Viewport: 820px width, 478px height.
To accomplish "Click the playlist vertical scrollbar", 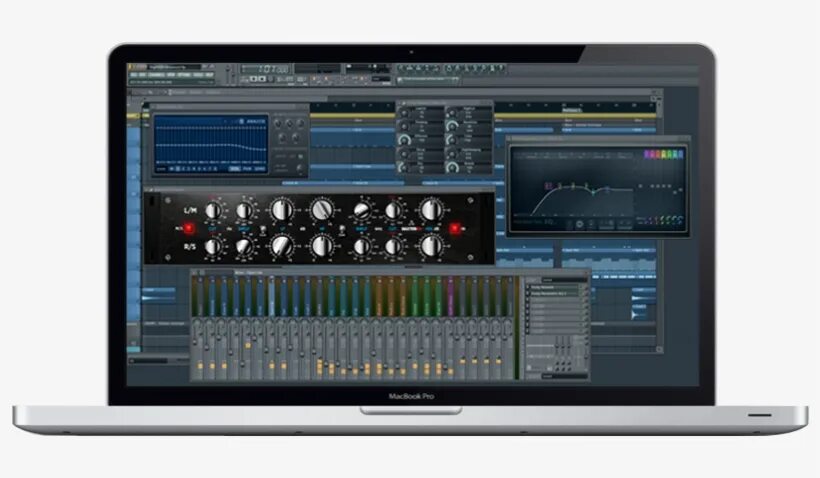I will 659,224.
